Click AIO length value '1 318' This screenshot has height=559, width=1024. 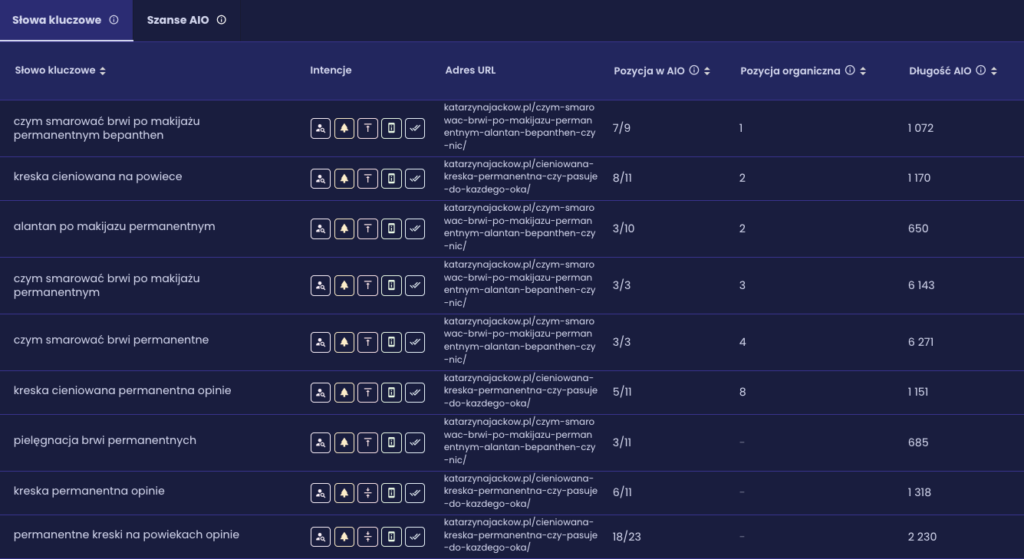click(920, 492)
